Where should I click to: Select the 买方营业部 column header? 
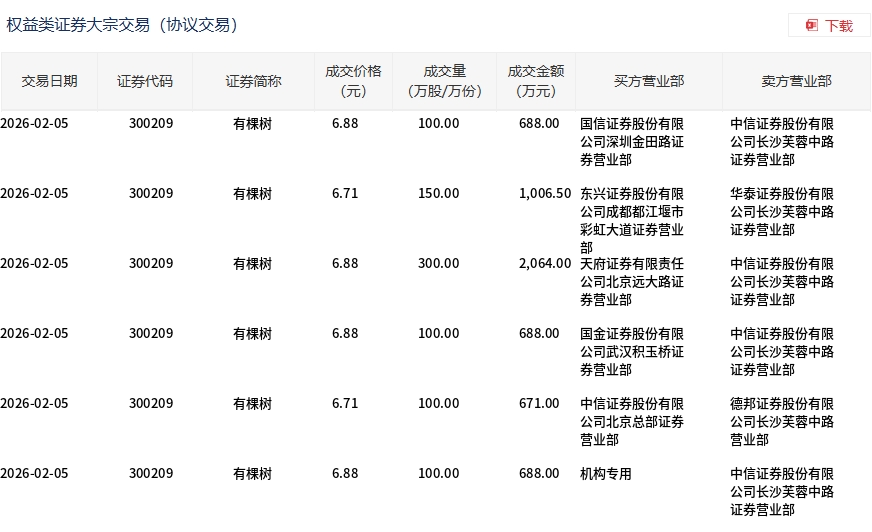[649, 81]
